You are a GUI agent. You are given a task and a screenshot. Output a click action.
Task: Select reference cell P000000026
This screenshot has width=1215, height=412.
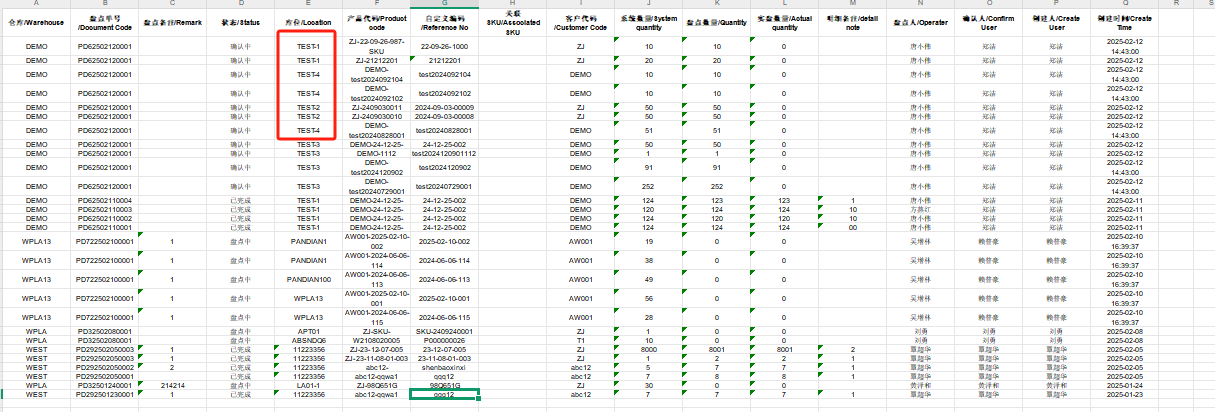445,340
